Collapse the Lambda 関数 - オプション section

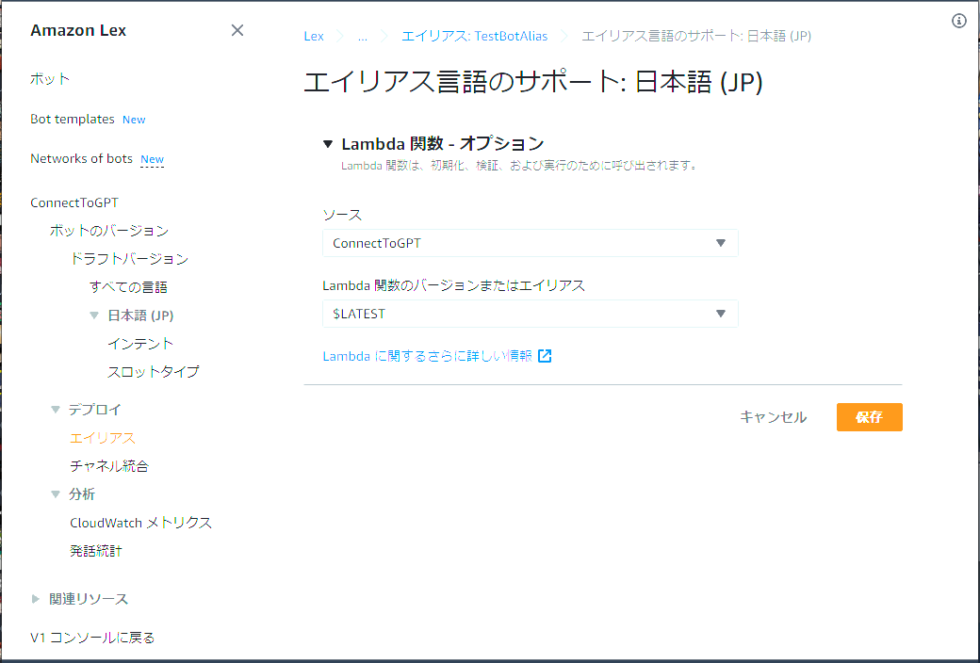click(x=329, y=143)
